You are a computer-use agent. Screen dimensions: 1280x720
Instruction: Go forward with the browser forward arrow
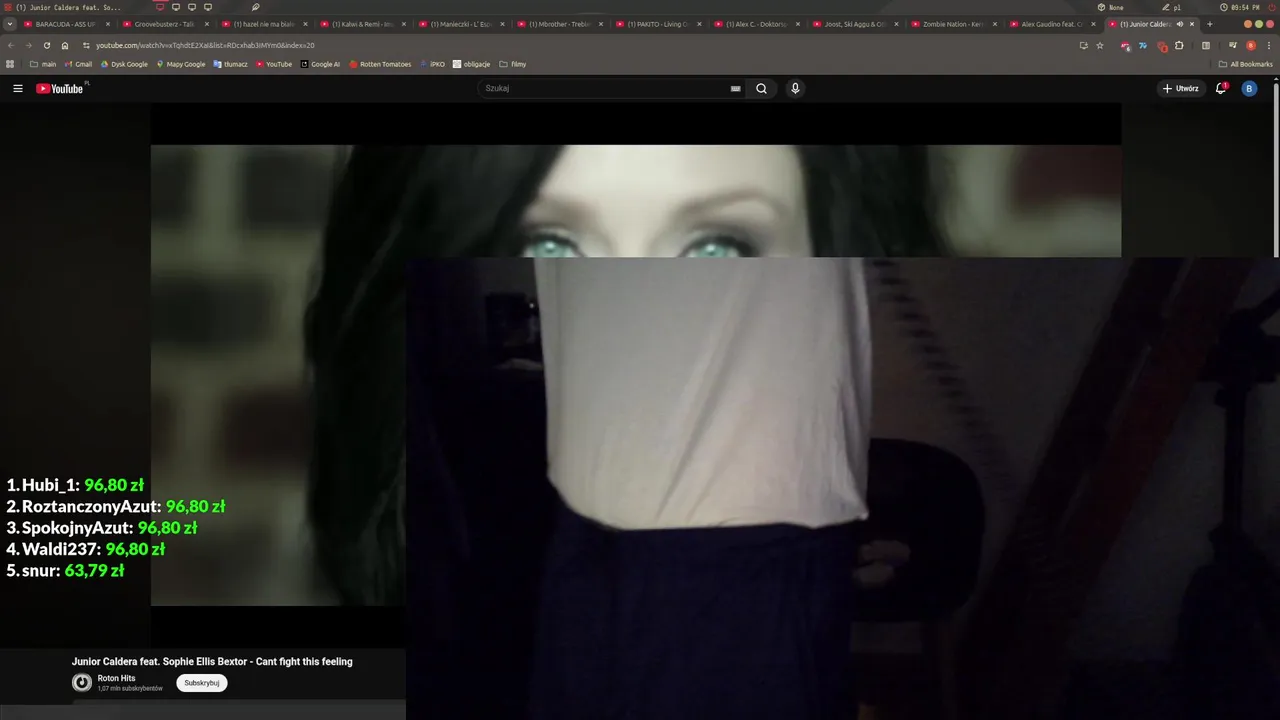tap(28, 45)
